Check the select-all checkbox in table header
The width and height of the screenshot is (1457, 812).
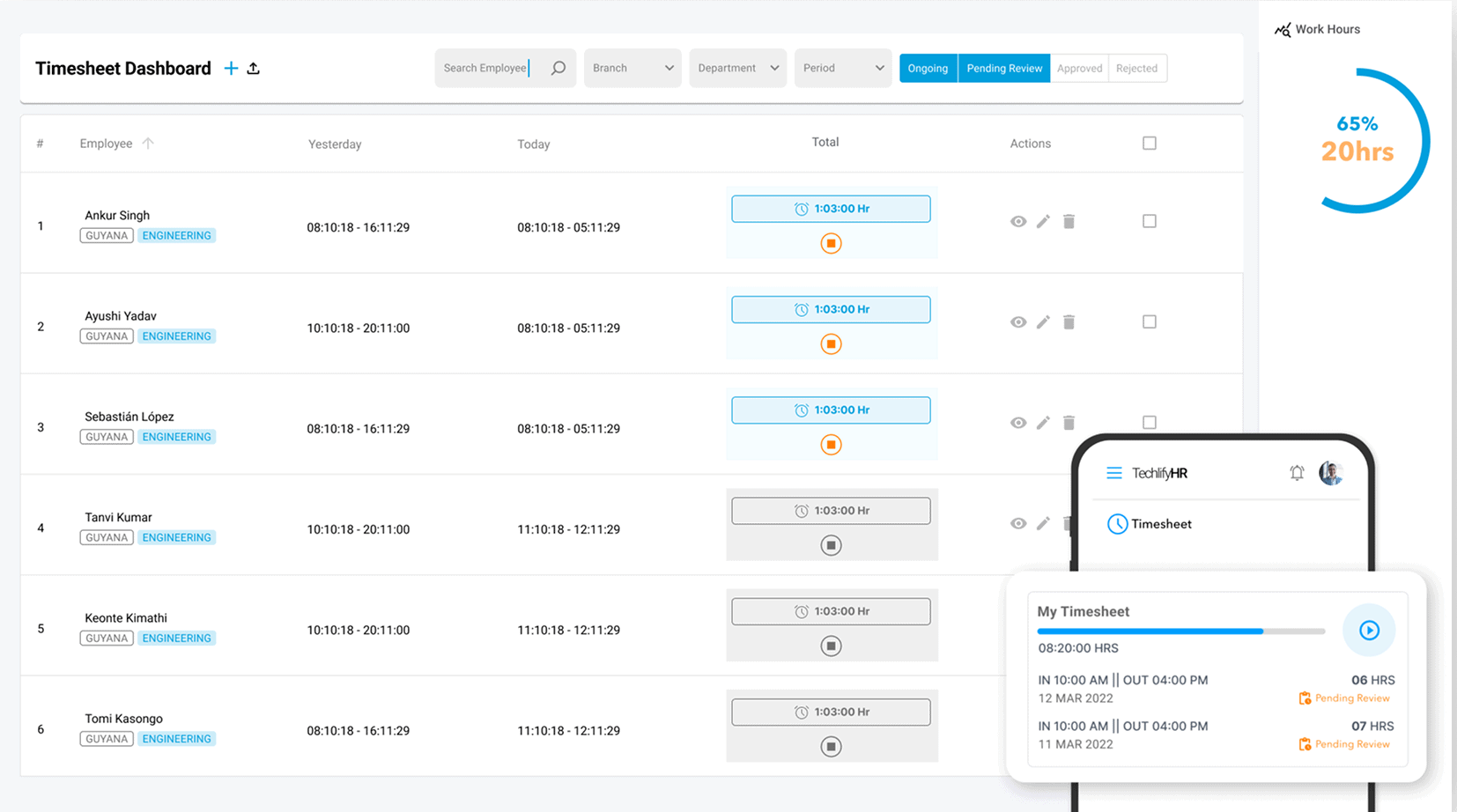pos(1150,144)
